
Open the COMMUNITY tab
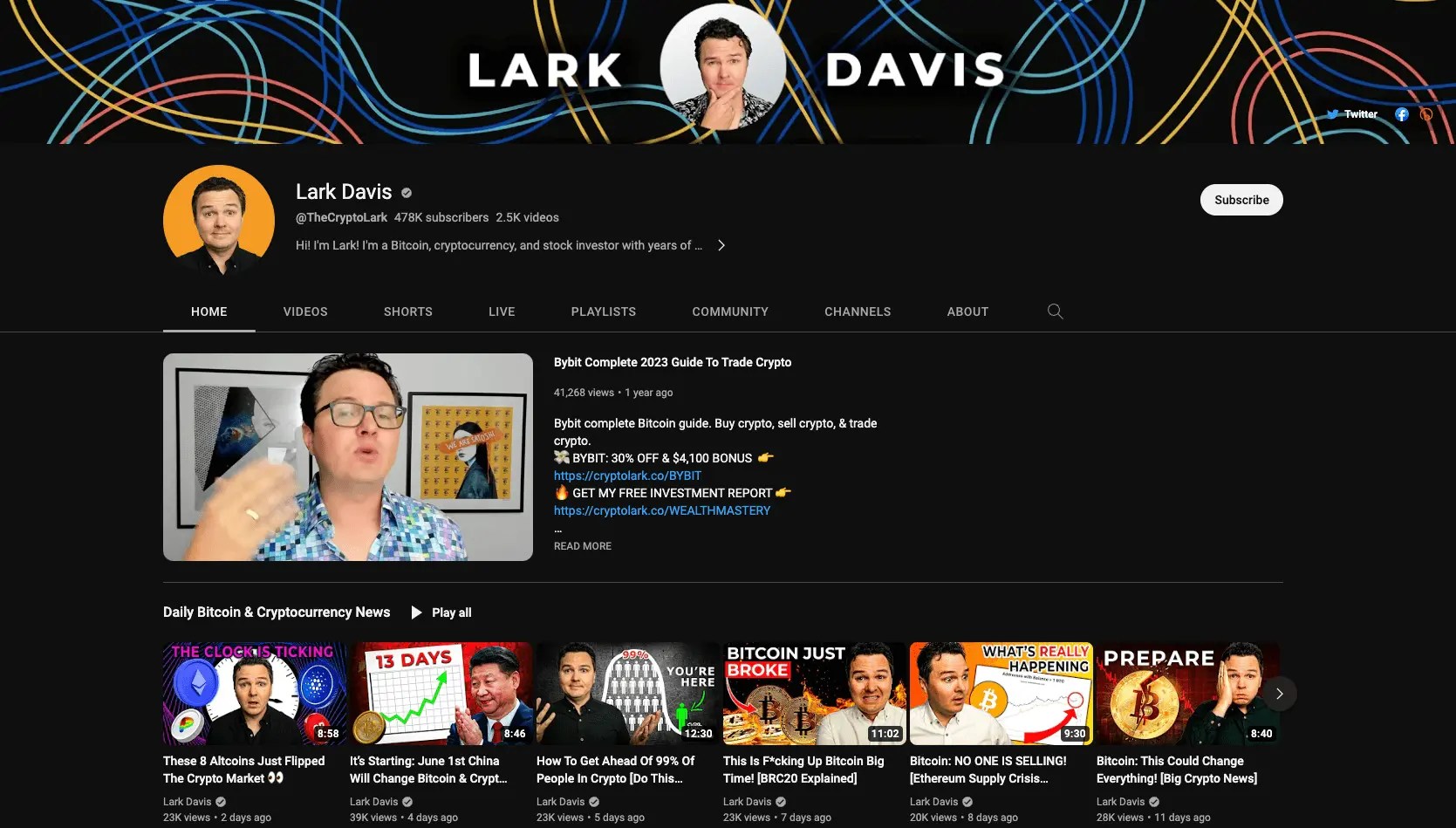coord(730,311)
